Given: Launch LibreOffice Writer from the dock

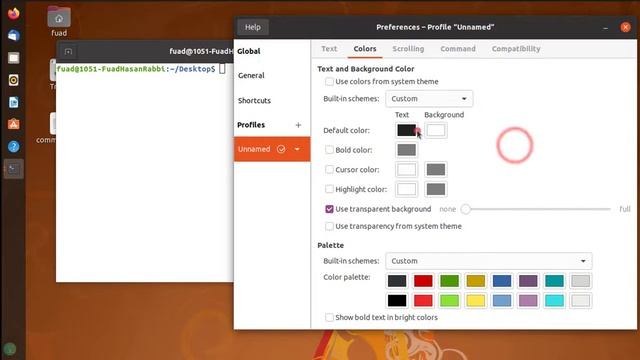Looking at the screenshot, I should coord(13,102).
